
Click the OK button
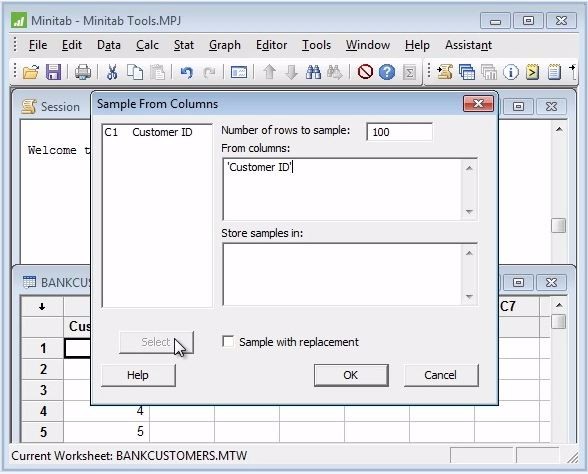[351, 375]
